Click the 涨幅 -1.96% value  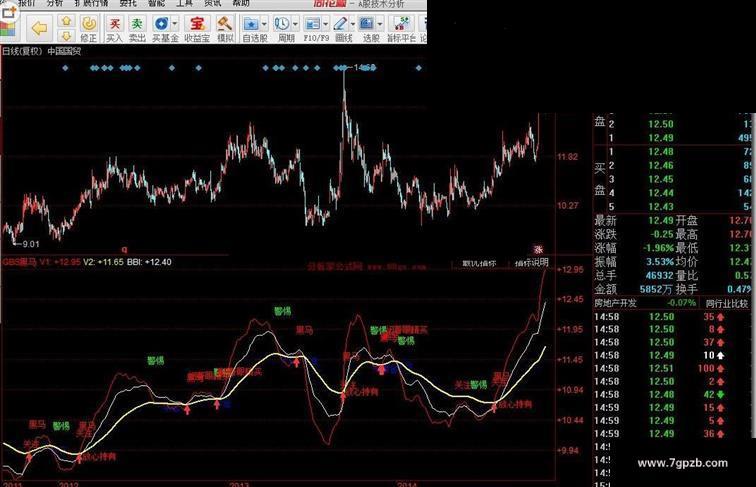[658, 248]
